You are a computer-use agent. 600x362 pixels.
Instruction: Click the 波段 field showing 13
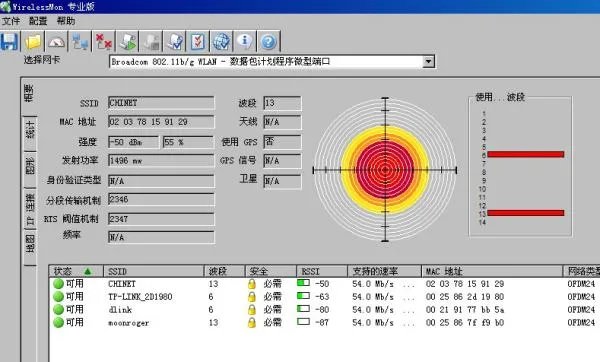pyautogui.click(x=282, y=103)
